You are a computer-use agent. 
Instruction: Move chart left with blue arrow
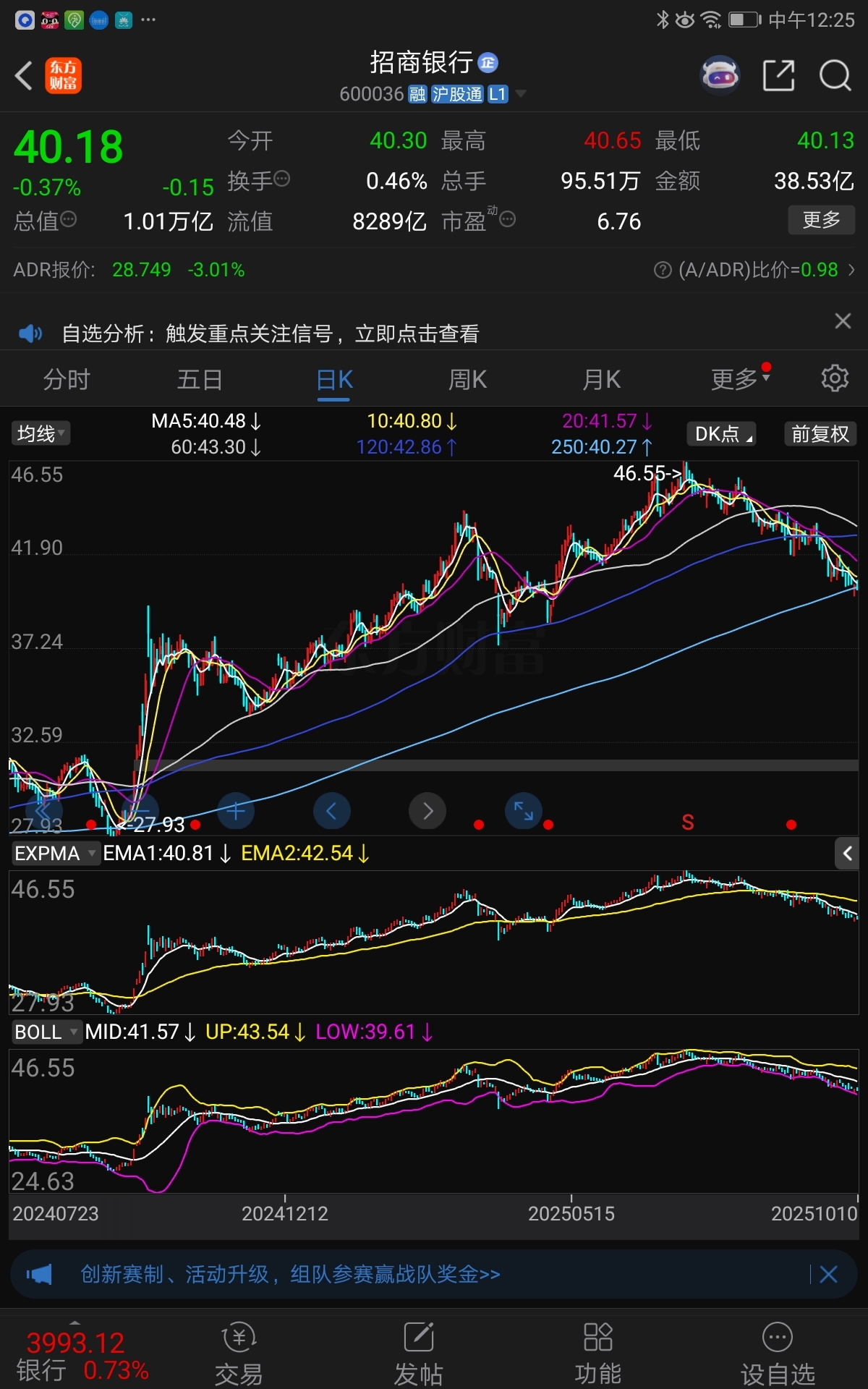pyautogui.click(x=332, y=811)
